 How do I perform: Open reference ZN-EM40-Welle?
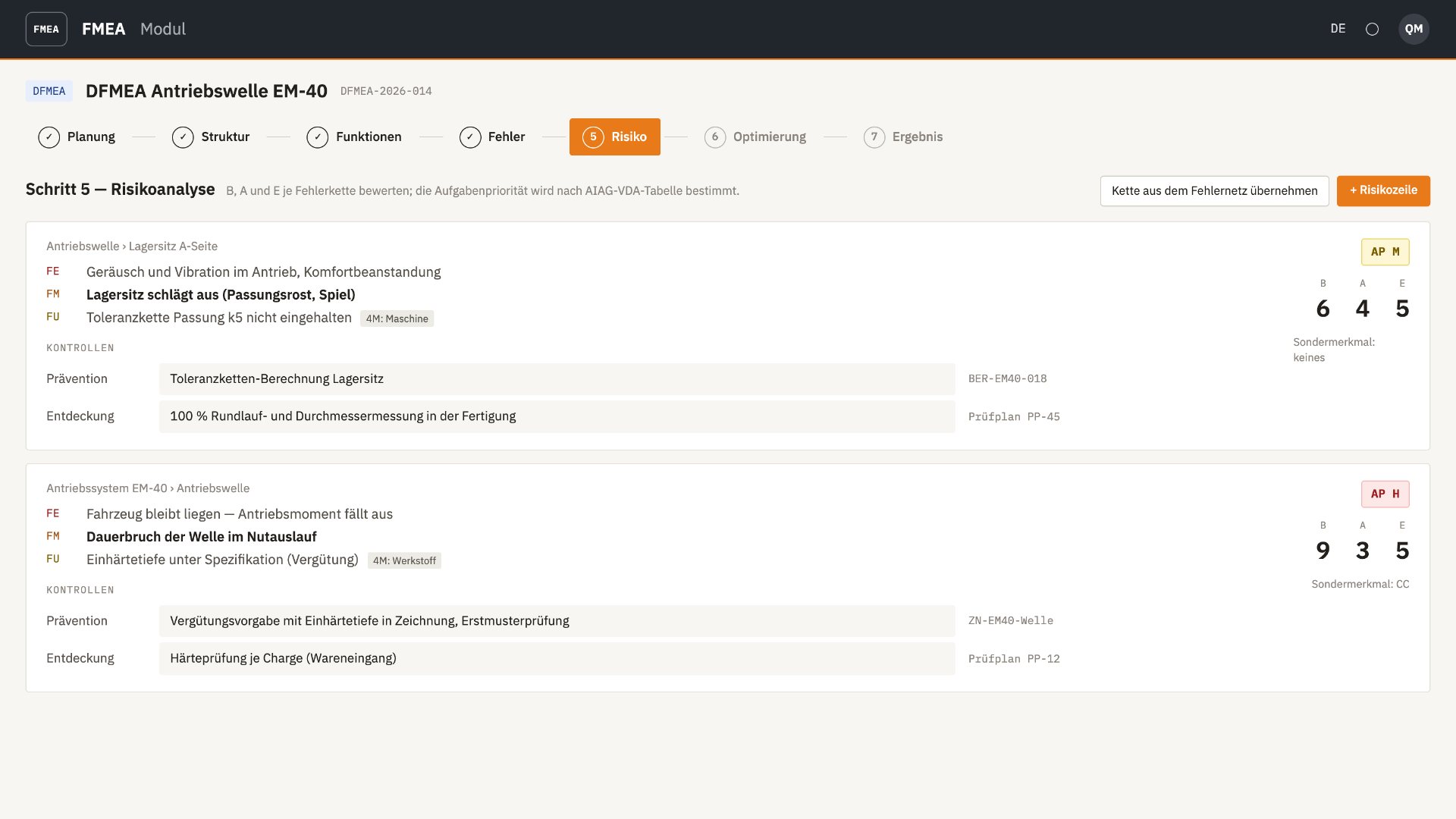(x=1010, y=621)
